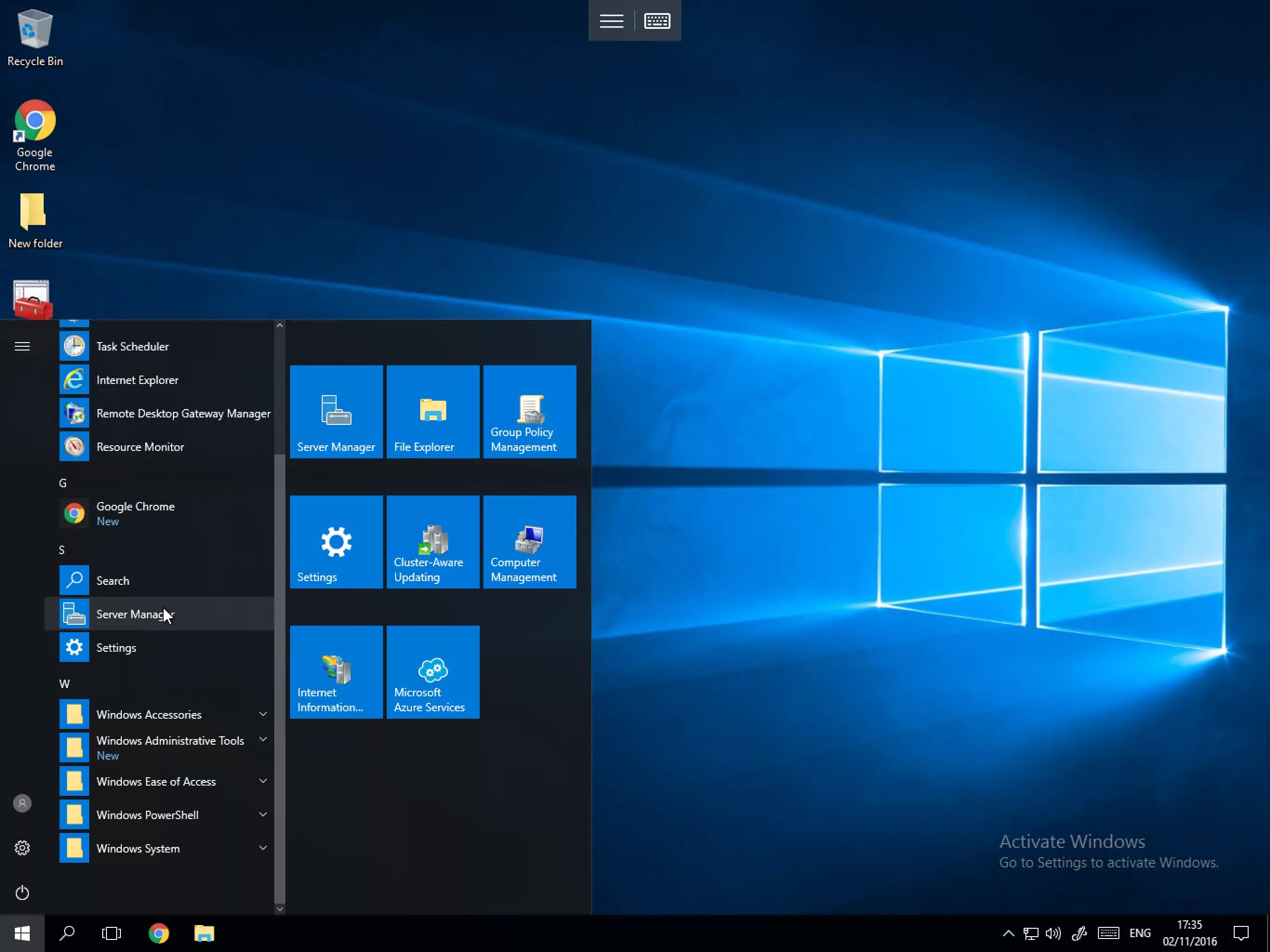1270x952 pixels.
Task: Expand the Windows System folder
Action: point(138,848)
